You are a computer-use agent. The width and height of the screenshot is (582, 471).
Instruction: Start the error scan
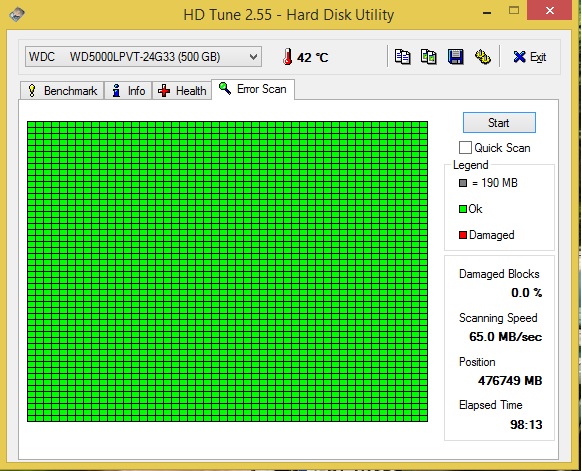pyautogui.click(x=499, y=122)
